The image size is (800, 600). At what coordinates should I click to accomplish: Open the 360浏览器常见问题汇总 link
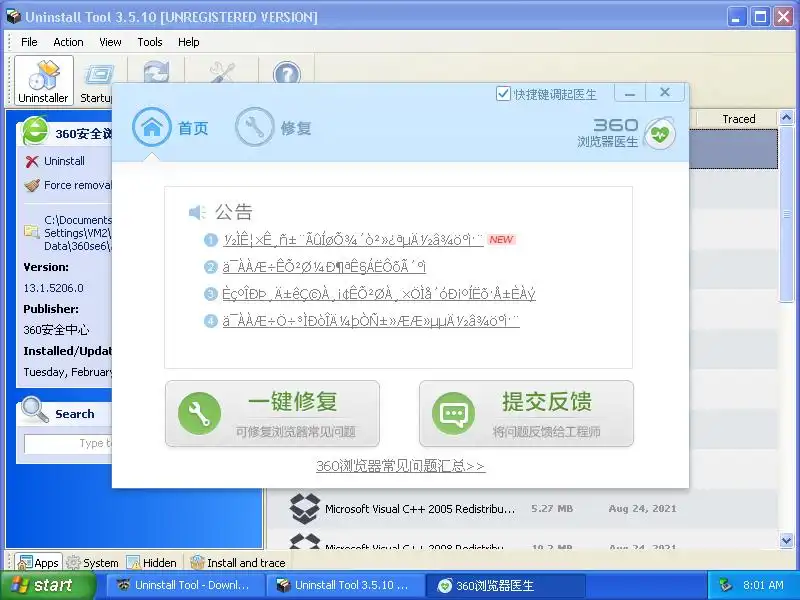point(401,466)
